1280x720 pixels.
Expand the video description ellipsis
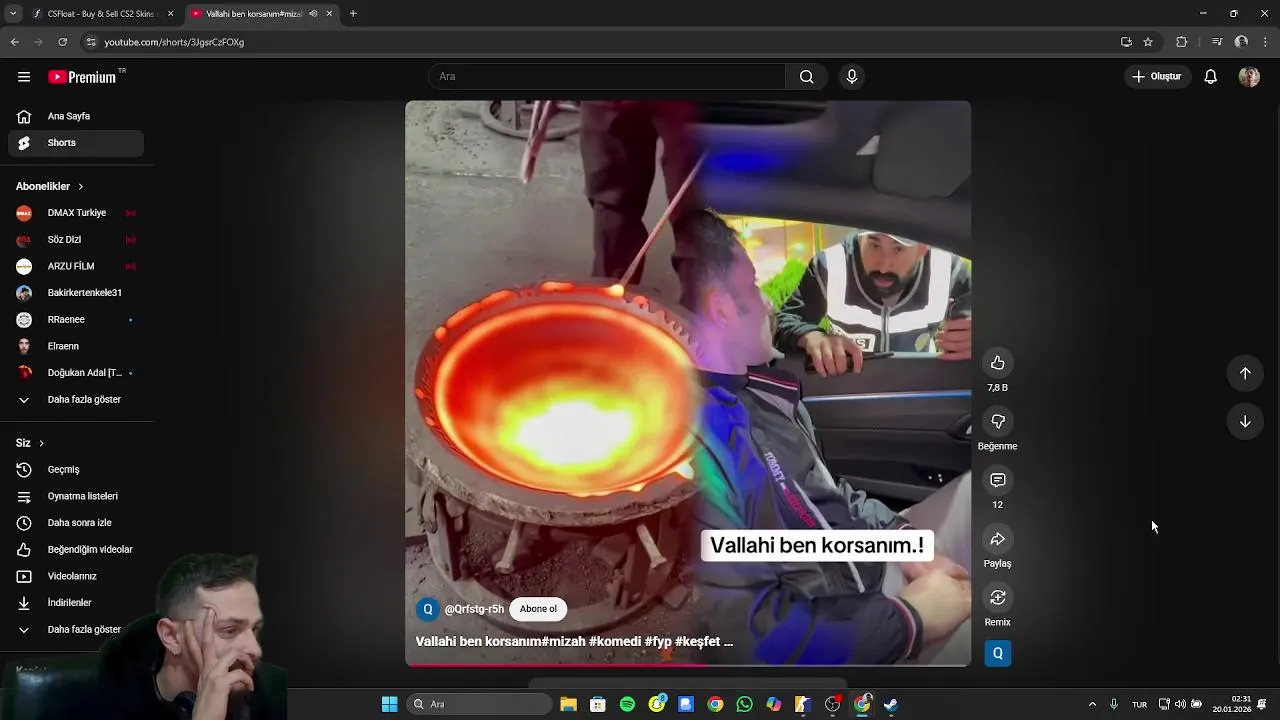(728, 642)
